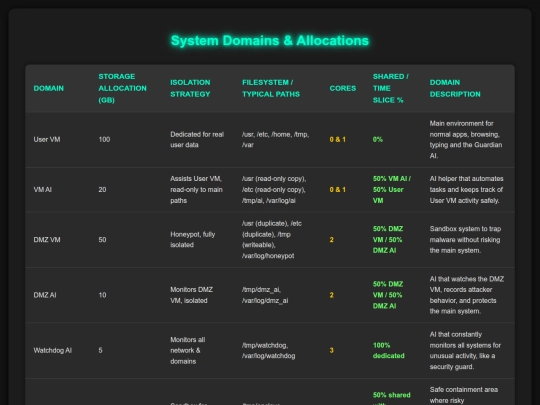Screen dimensions: 540x405
Task: Select the 100 storage value for User VM
Action: click(104, 139)
